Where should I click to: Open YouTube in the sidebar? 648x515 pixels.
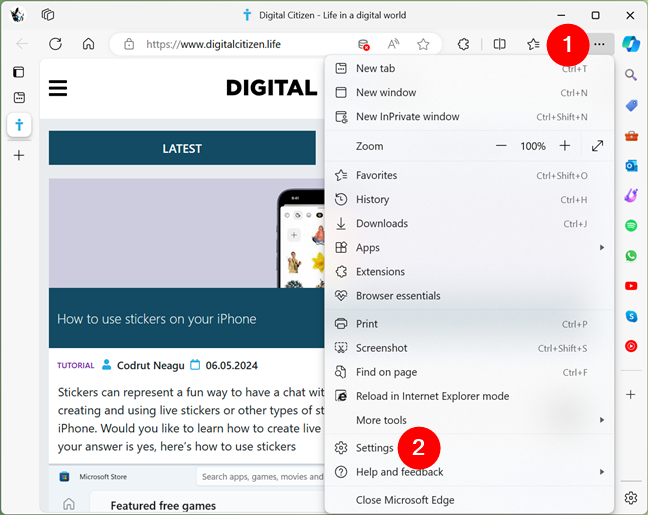pos(631,286)
